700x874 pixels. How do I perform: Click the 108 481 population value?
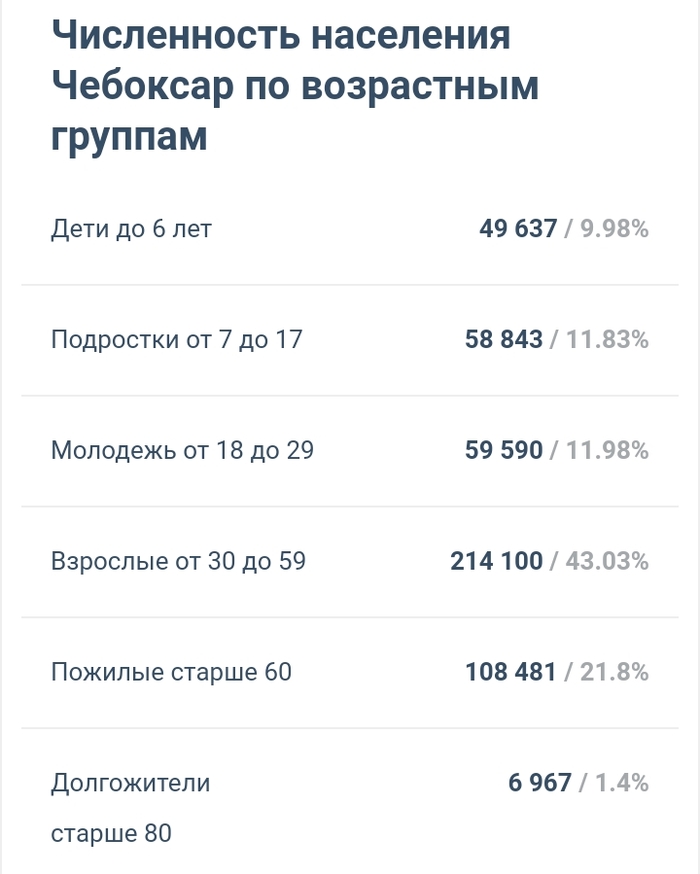(511, 672)
